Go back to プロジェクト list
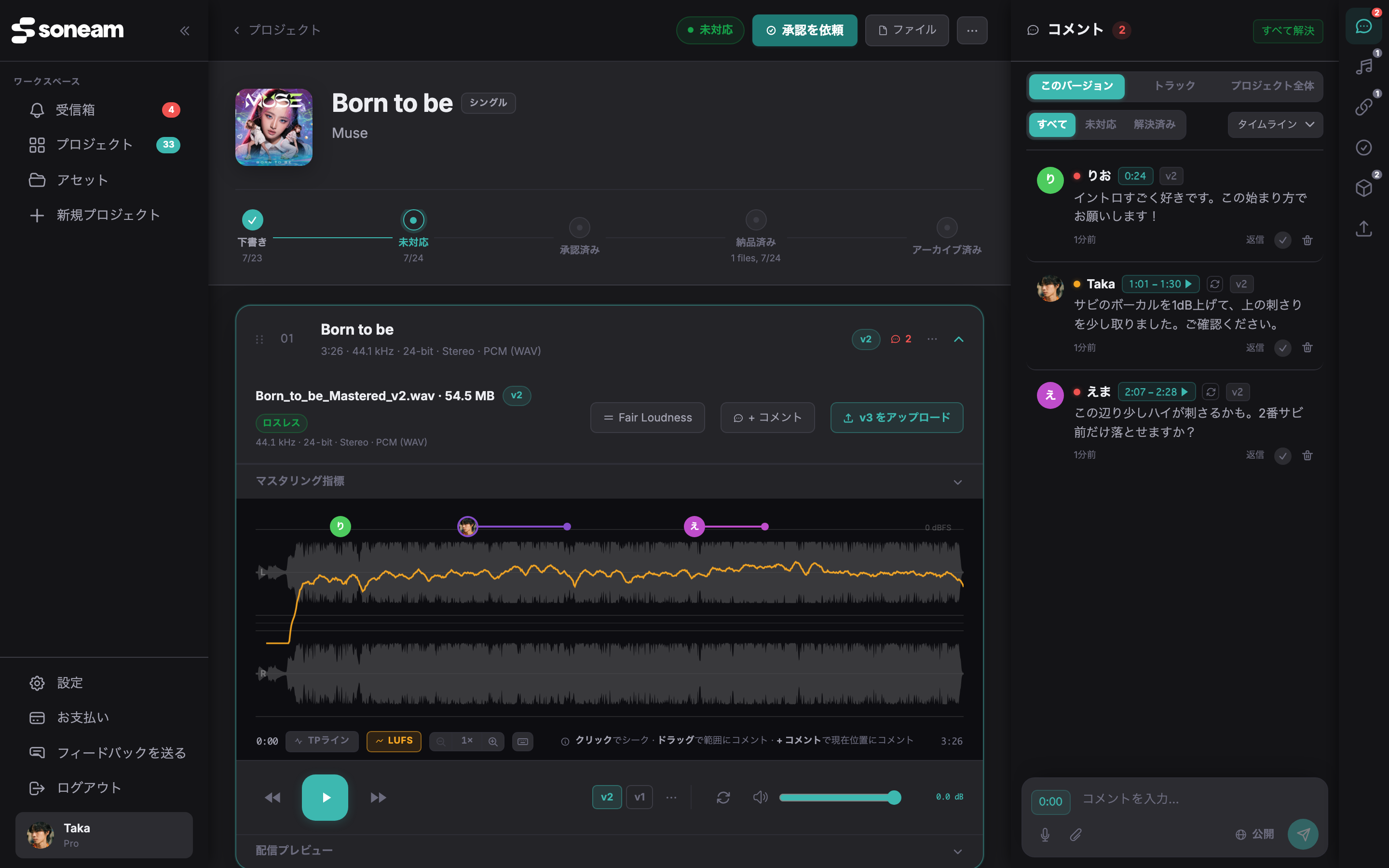1389x868 pixels. 277,30
